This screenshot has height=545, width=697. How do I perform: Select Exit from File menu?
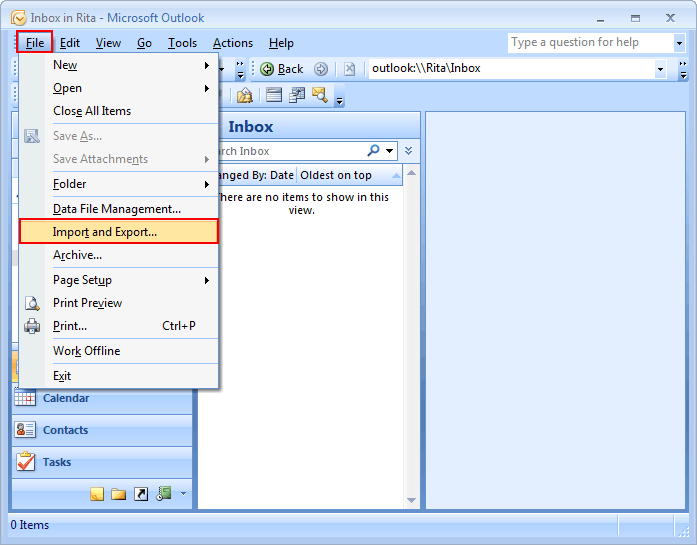tap(119, 376)
